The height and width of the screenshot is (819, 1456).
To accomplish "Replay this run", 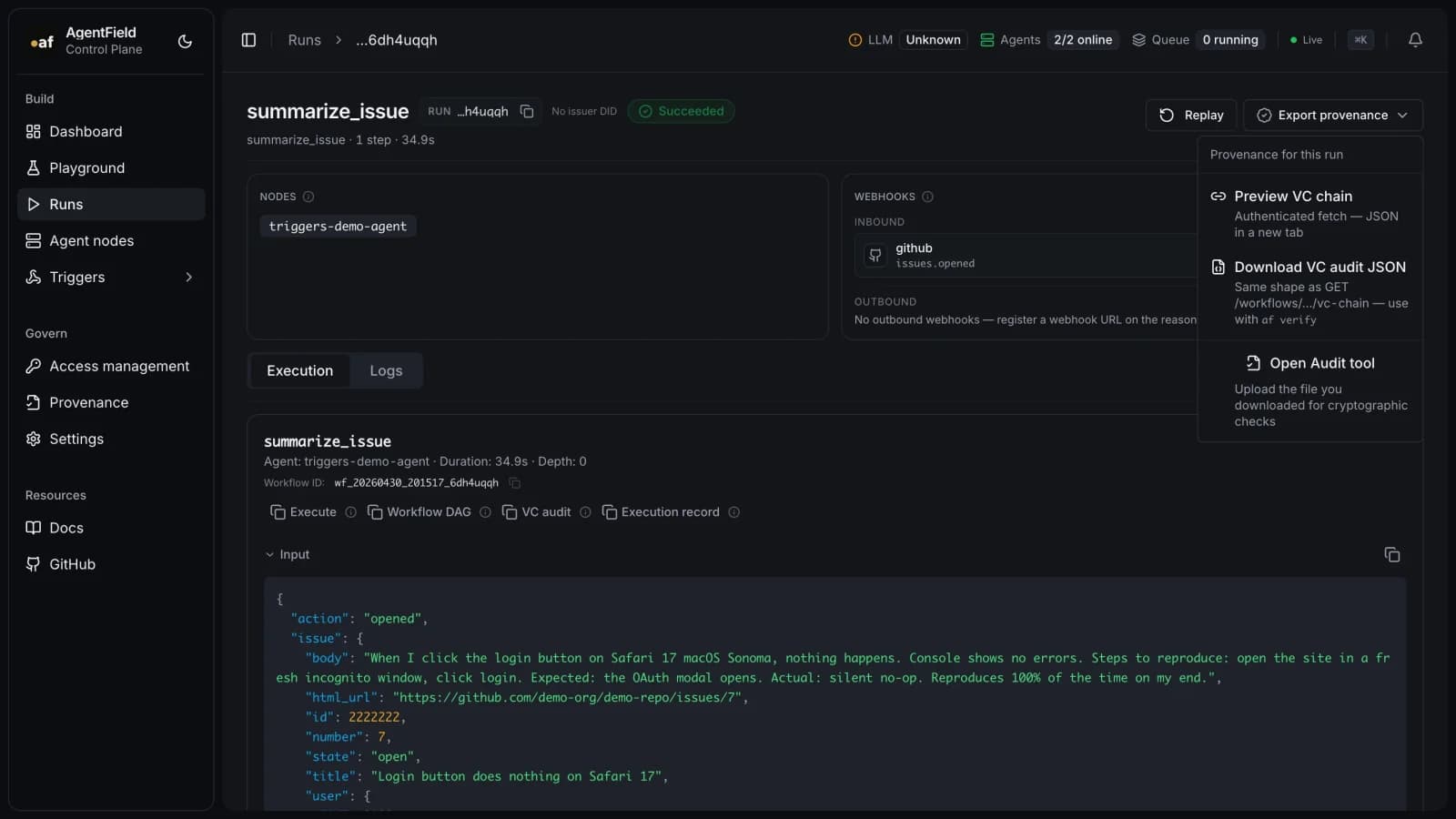I will pyautogui.click(x=1190, y=115).
